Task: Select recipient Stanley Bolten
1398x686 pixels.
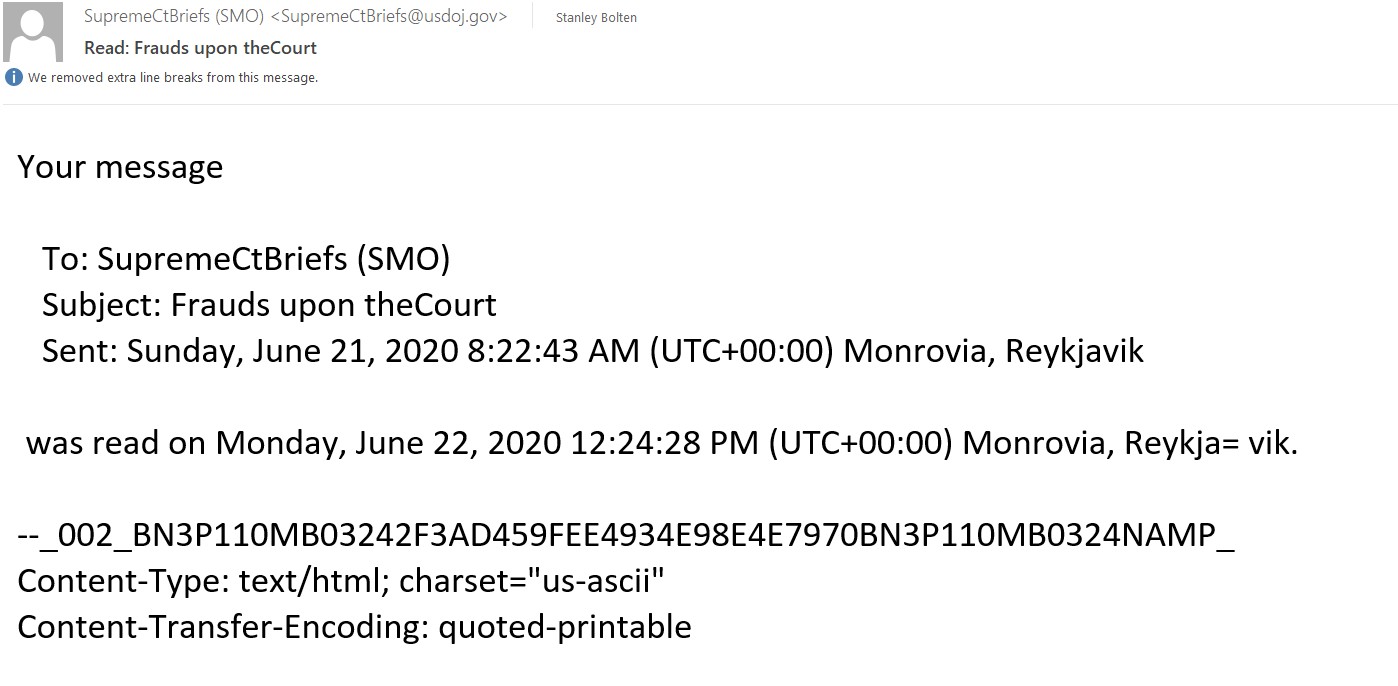Action: point(596,17)
